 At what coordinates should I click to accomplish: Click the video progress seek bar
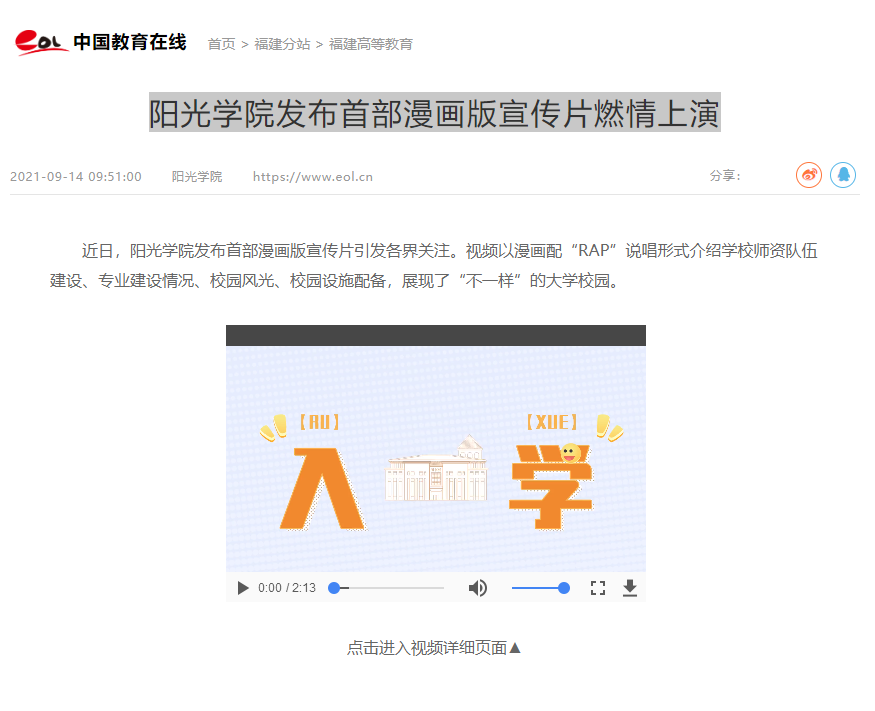(386, 588)
